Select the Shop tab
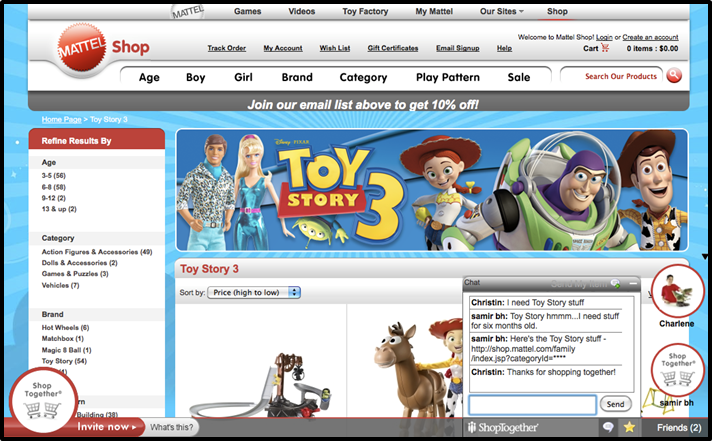Screen dimensions: 712x441 [x=557, y=11]
